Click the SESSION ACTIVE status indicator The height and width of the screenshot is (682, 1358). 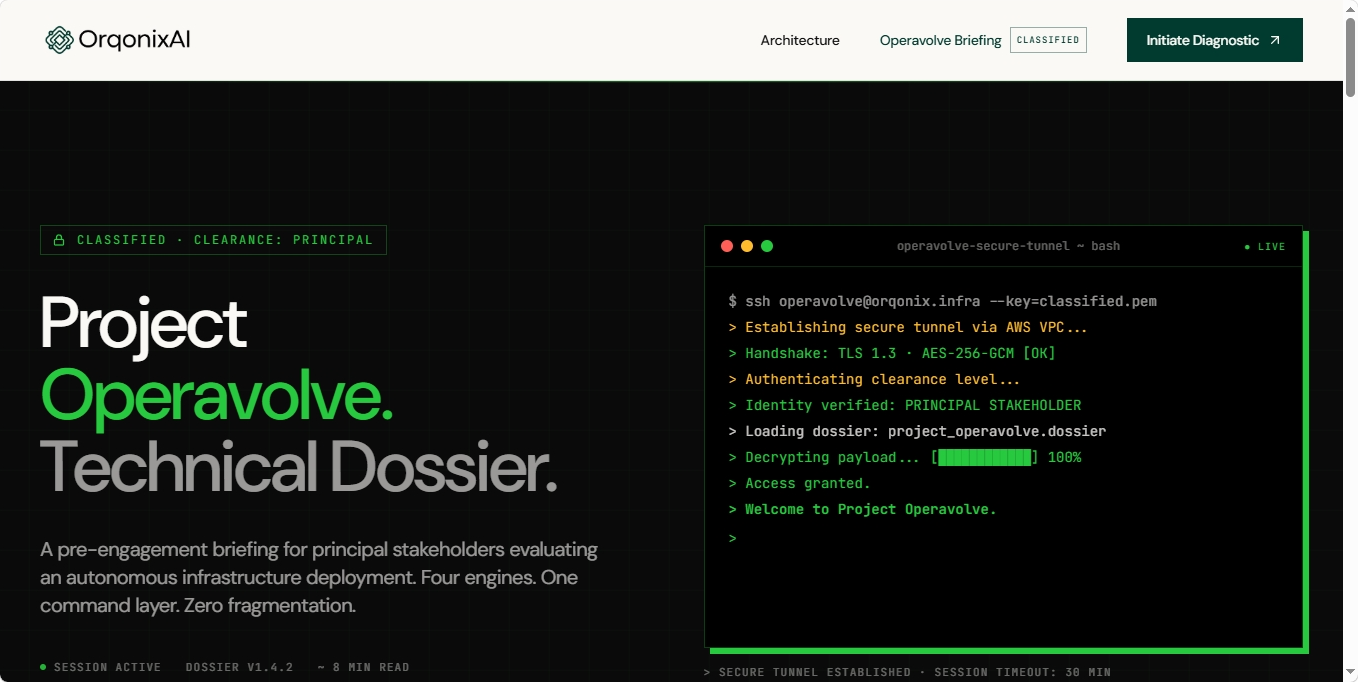[100, 667]
